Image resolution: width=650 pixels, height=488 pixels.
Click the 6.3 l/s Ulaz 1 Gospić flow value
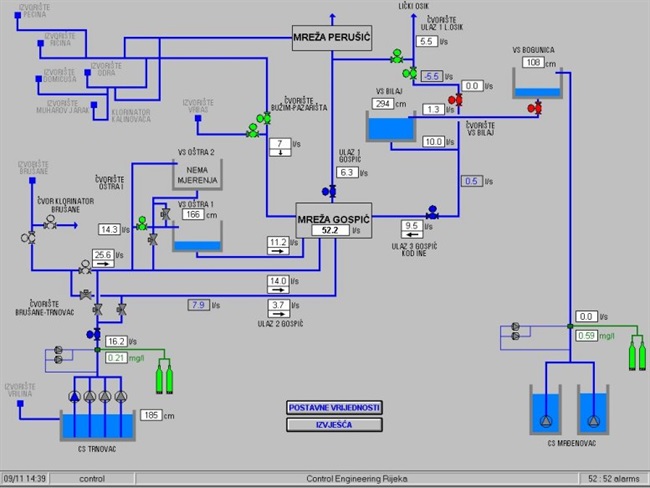click(x=347, y=172)
